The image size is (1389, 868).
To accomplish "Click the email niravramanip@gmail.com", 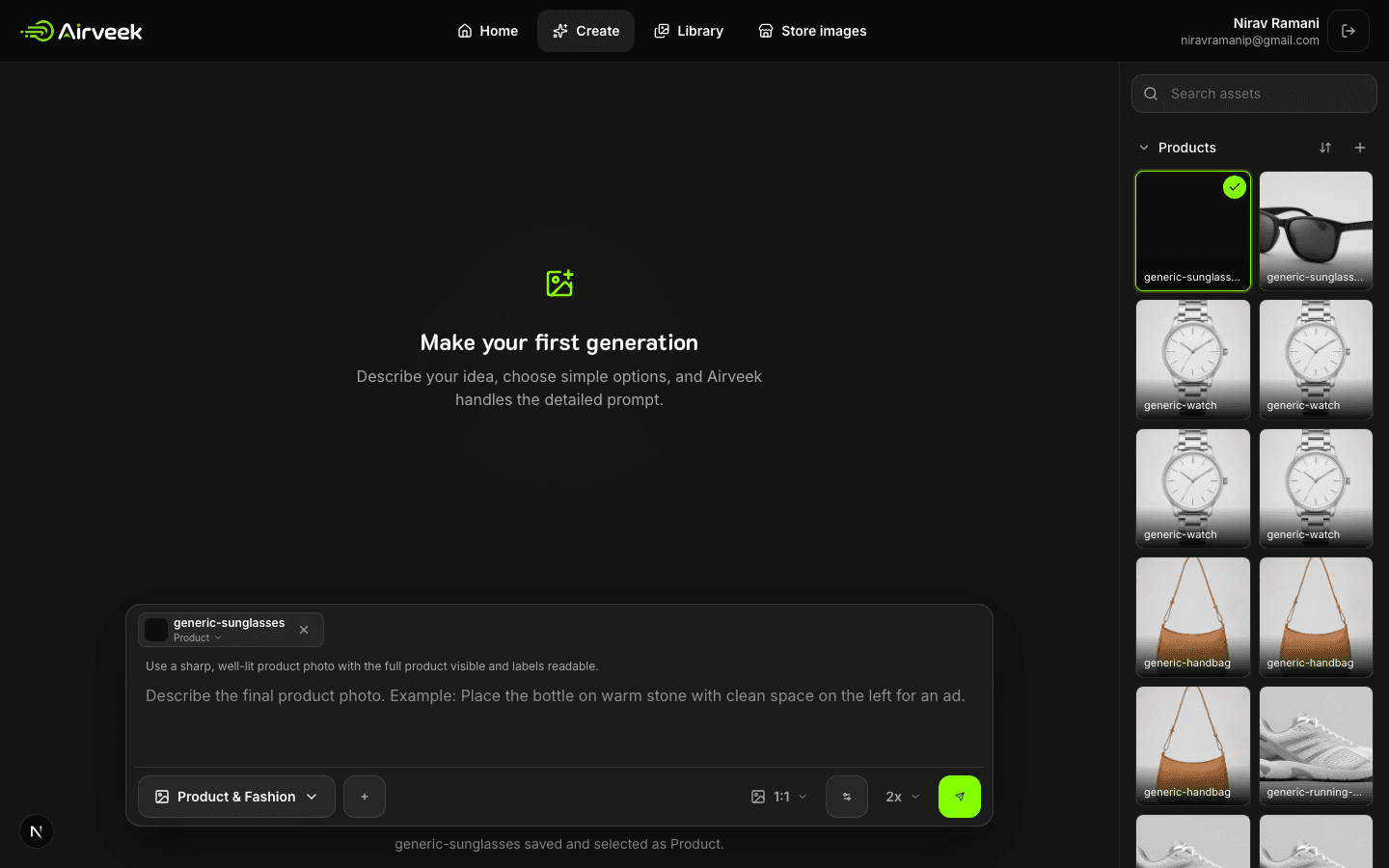I will point(1250,41).
